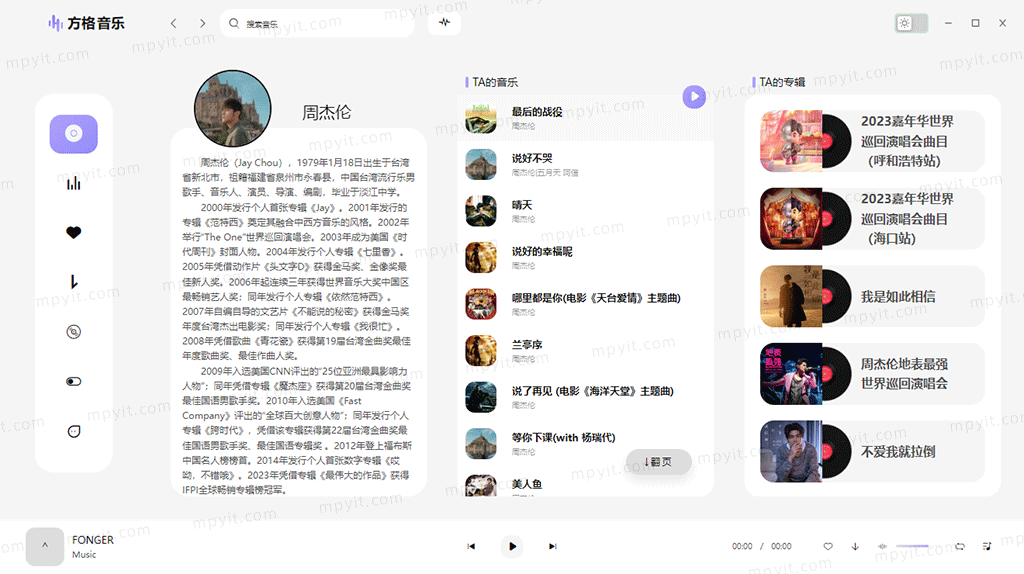Click the 兰亭序 cover thumbnail

pos(481,351)
